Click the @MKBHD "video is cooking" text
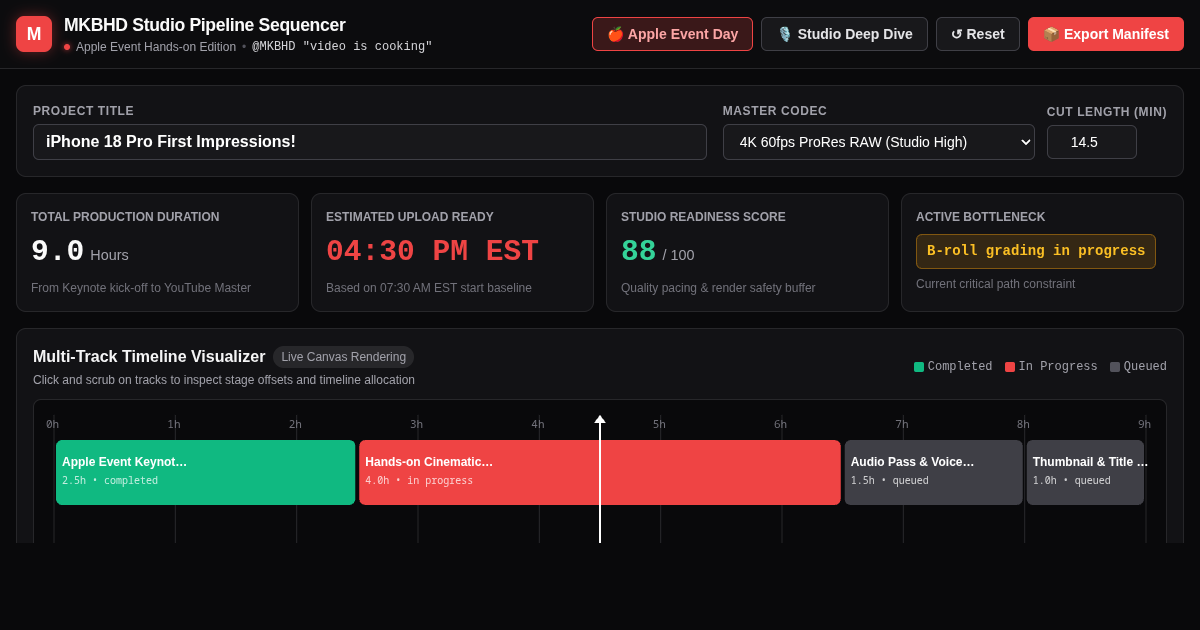 point(342,47)
